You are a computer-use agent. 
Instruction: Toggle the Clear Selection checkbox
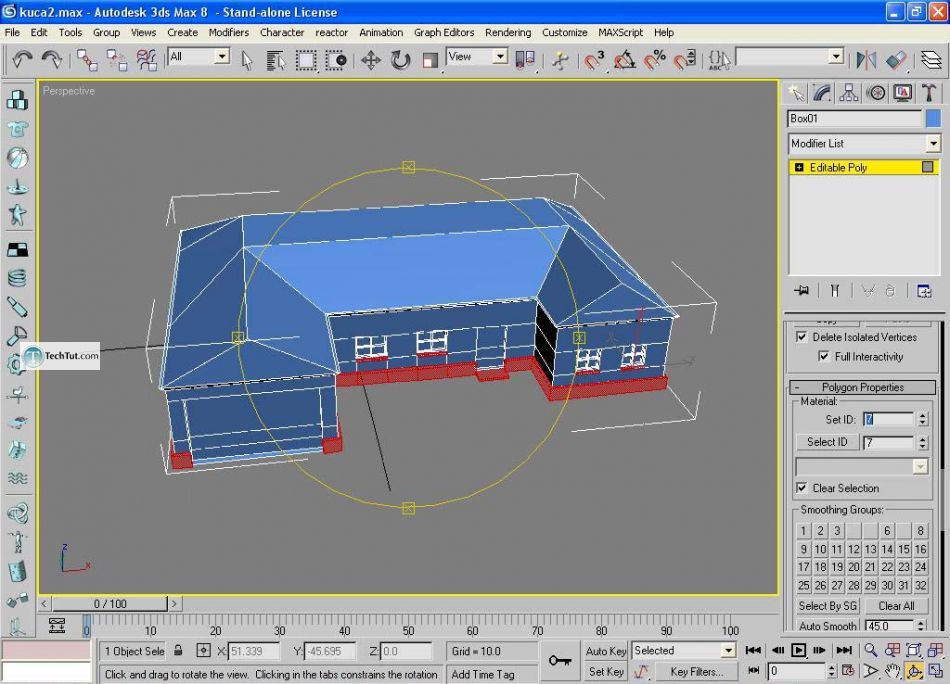tap(802, 488)
